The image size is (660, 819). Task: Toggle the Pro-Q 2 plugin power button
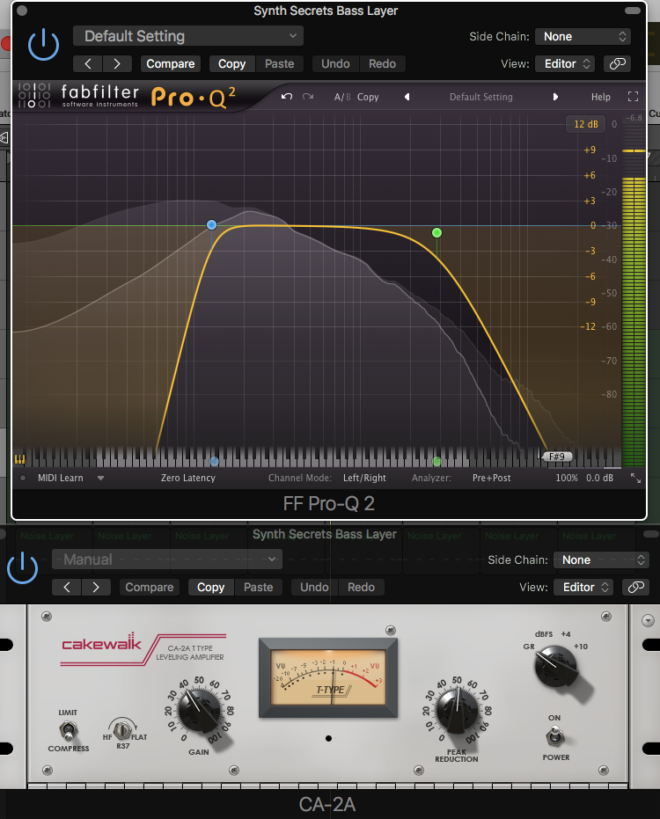[x=43, y=45]
